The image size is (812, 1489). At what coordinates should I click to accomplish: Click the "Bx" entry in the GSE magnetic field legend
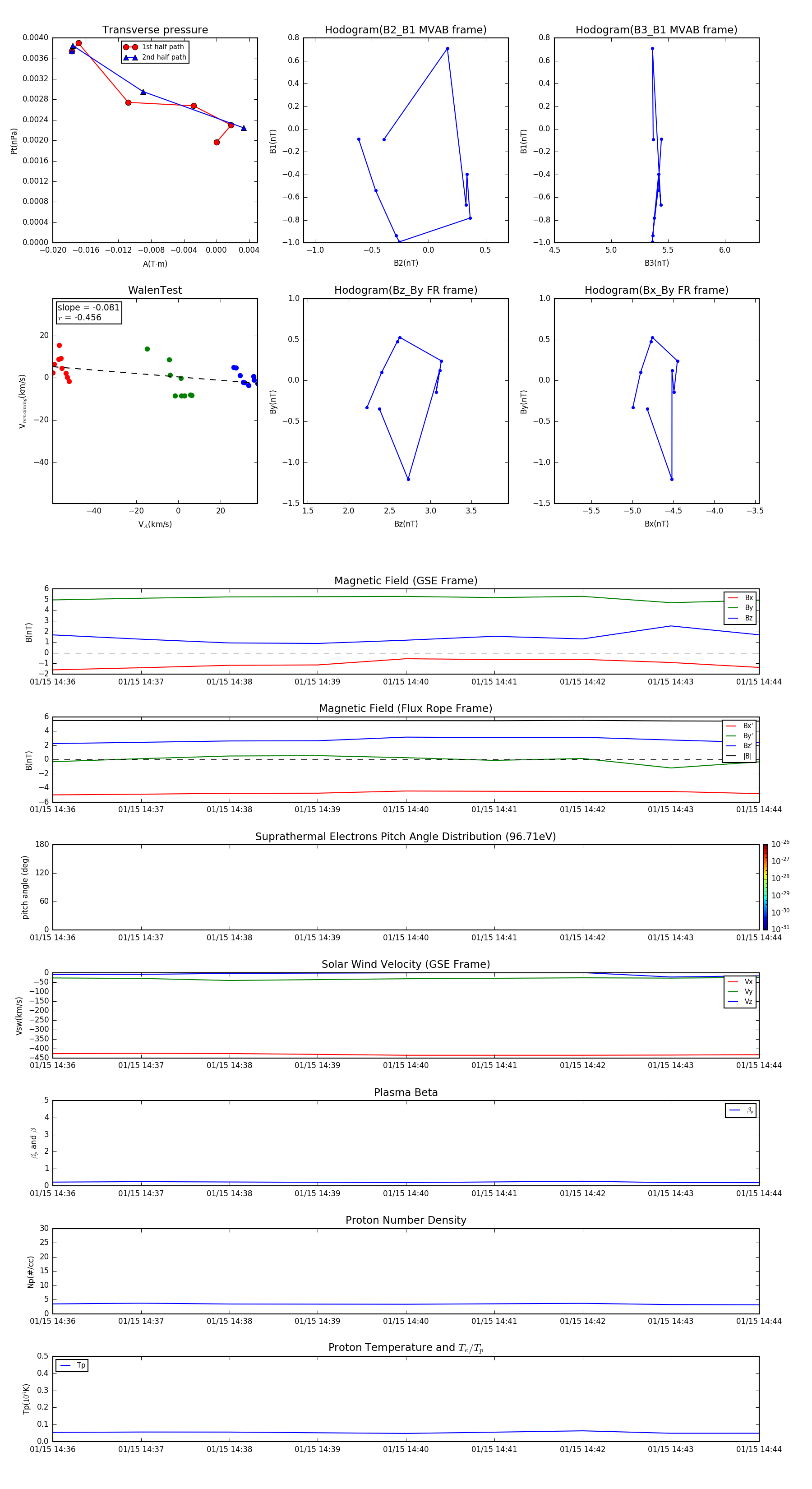point(740,598)
